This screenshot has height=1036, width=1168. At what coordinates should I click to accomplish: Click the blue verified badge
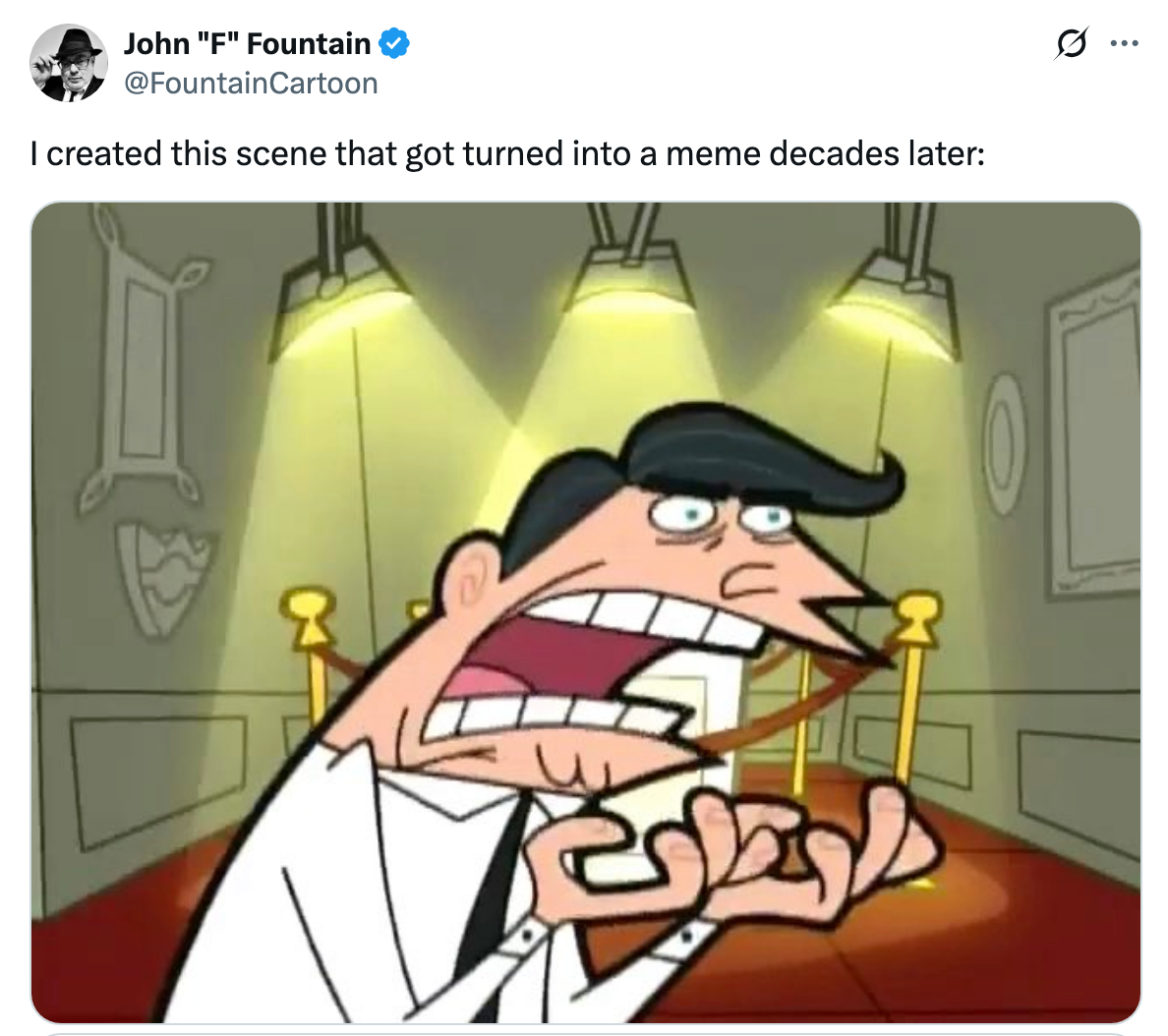pos(394,44)
